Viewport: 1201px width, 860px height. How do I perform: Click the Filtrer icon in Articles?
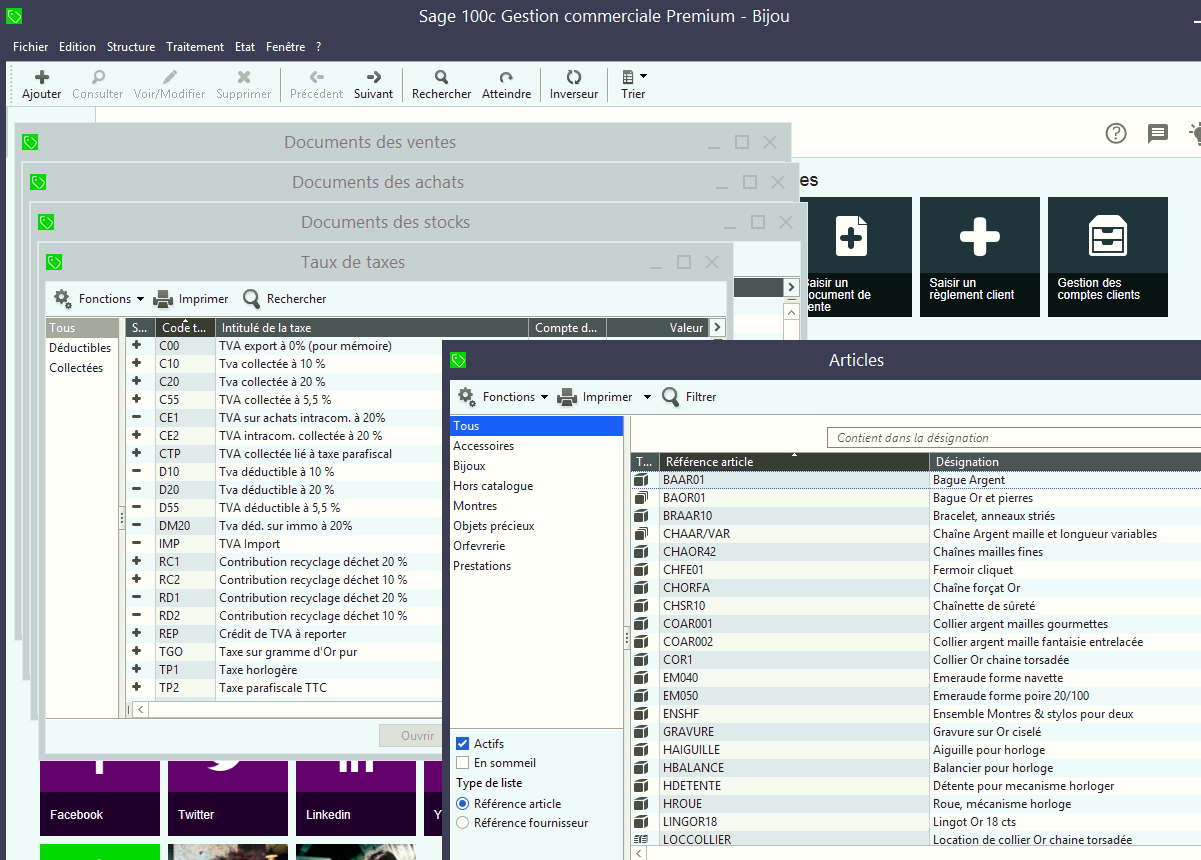tap(670, 397)
